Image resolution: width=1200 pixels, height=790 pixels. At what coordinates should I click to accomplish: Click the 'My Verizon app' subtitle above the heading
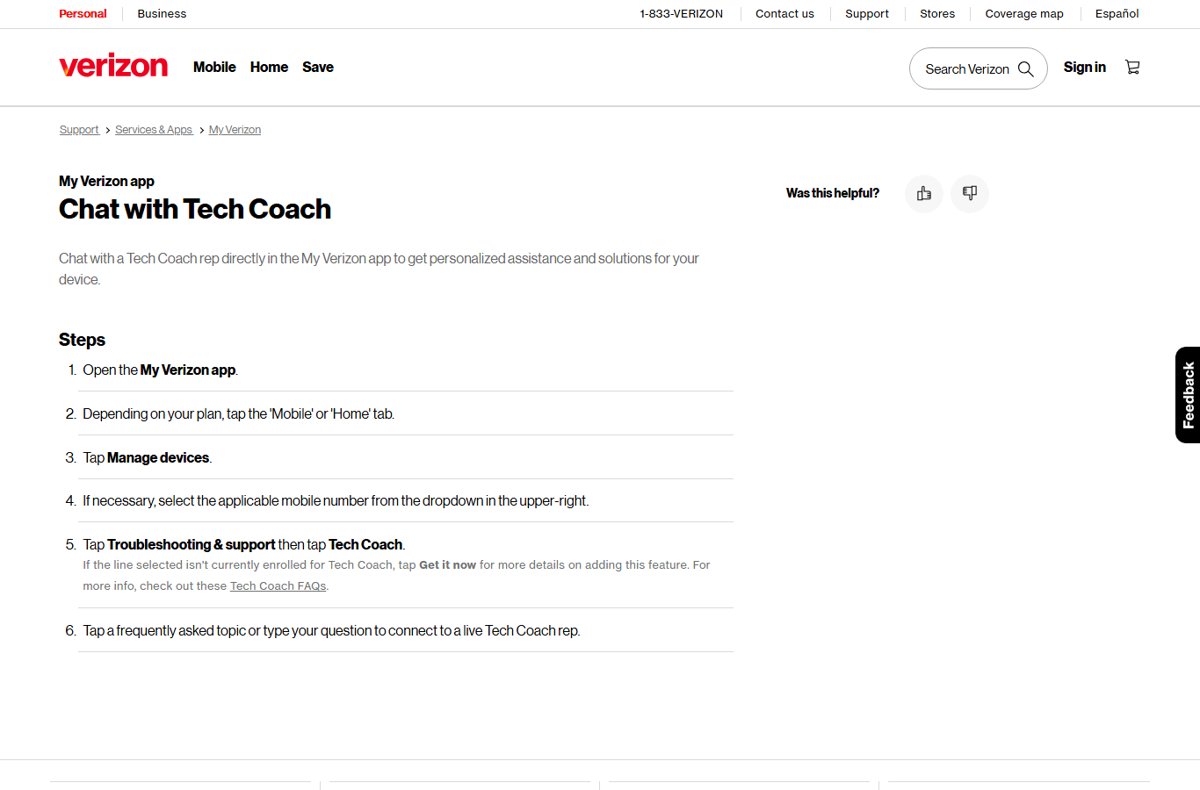pos(107,182)
